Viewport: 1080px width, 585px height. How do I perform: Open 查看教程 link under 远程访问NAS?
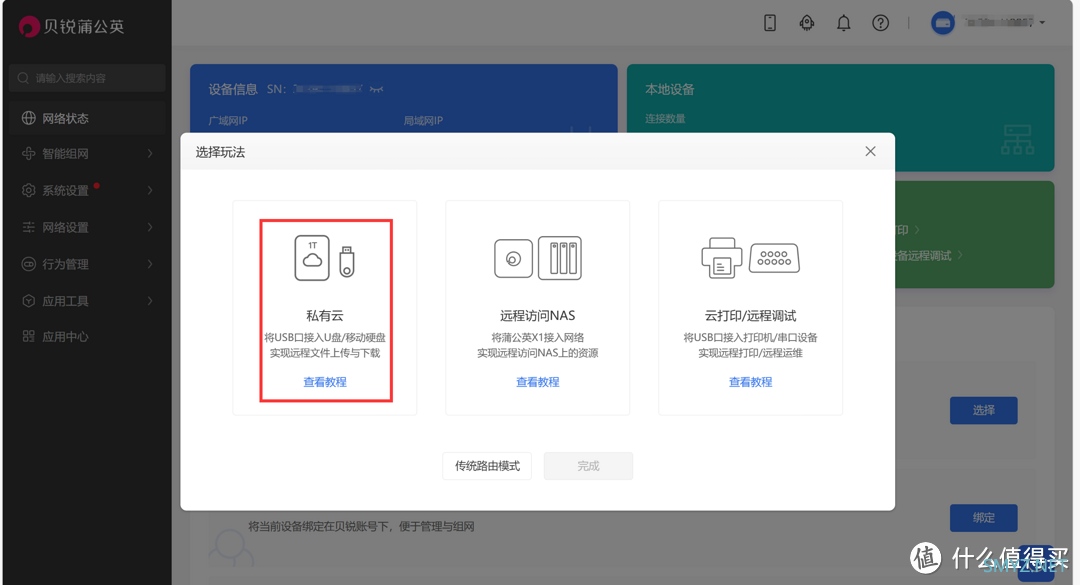pos(538,382)
